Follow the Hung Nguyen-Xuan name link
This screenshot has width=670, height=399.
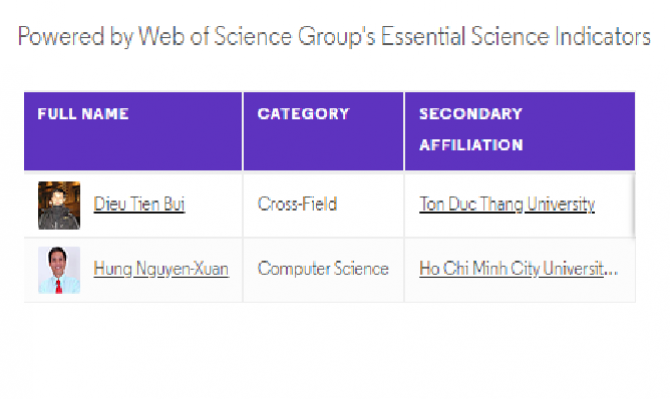161,269
